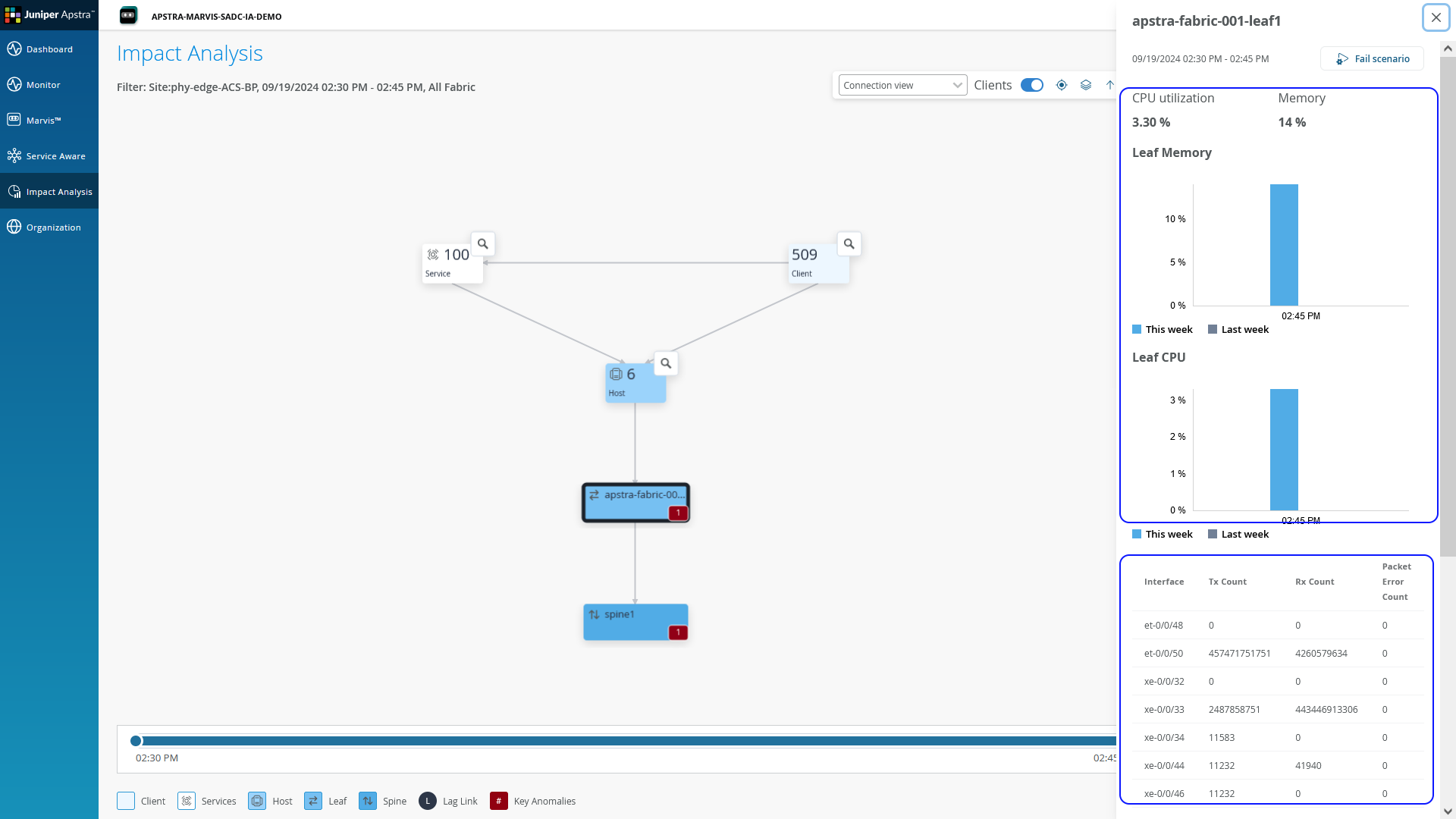
Task: Zoom into the Host 6 node via magnifier
Action: [665, 363]
